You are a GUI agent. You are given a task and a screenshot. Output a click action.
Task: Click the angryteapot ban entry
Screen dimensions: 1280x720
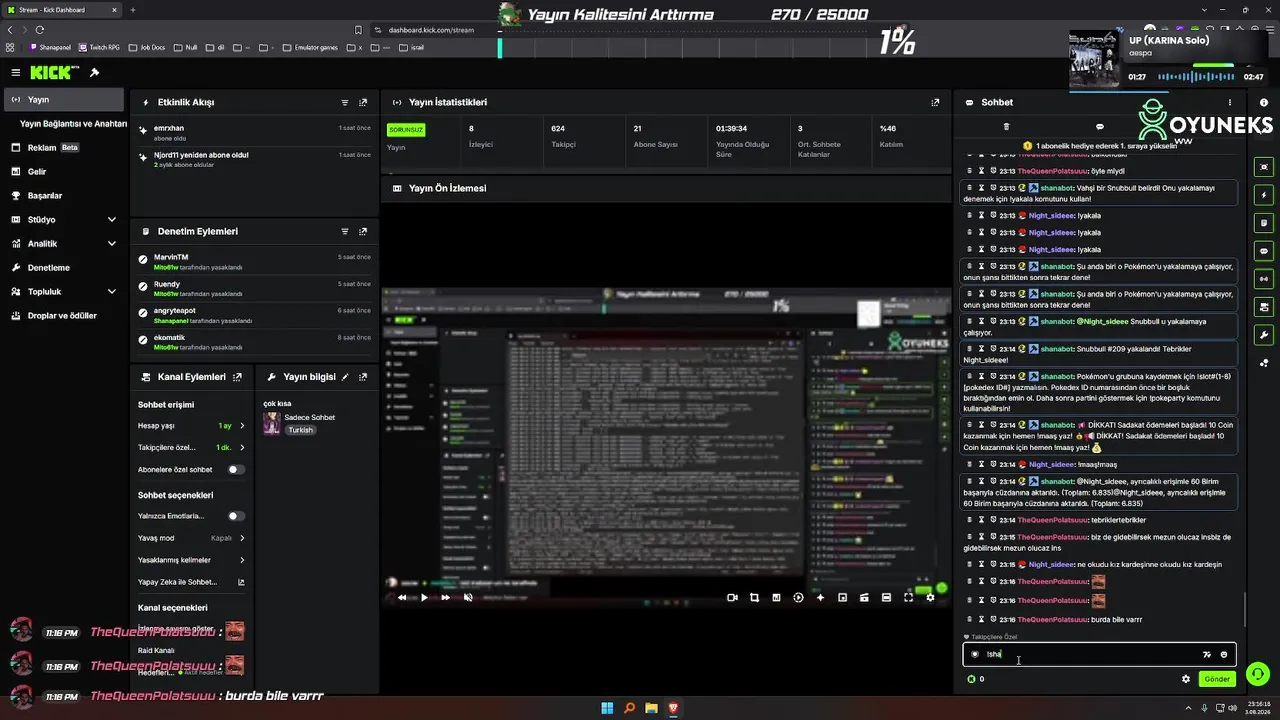(255, 316)
